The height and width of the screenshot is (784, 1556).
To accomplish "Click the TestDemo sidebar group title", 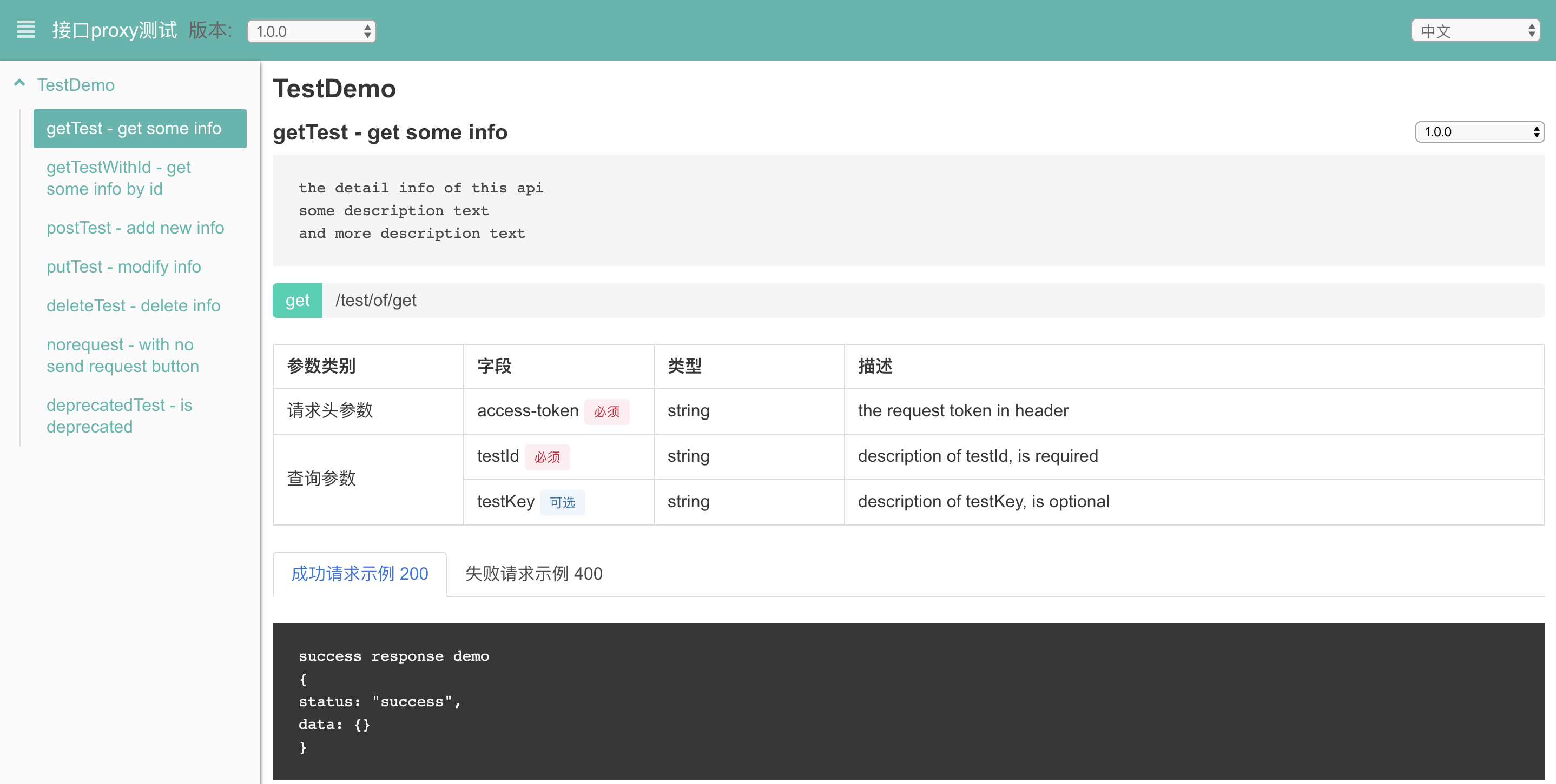I will [x=76, y=85].
